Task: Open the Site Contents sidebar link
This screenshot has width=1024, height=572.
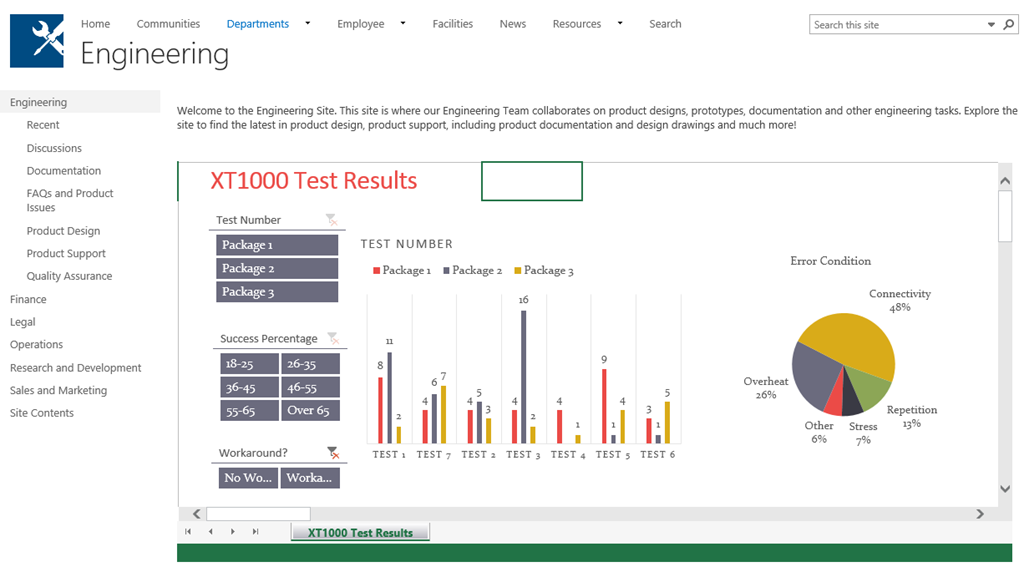Action: [42, 413]
